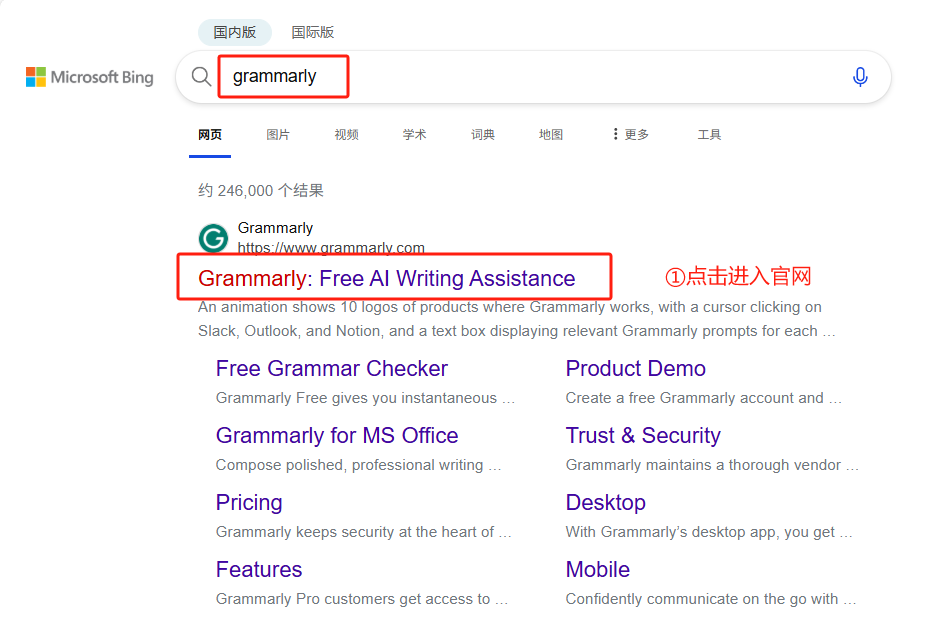Select the 词典 results tab
Image resolution: width=950 pixels, height=629 pixels.
pyautogui.click(x=483, y=135)
